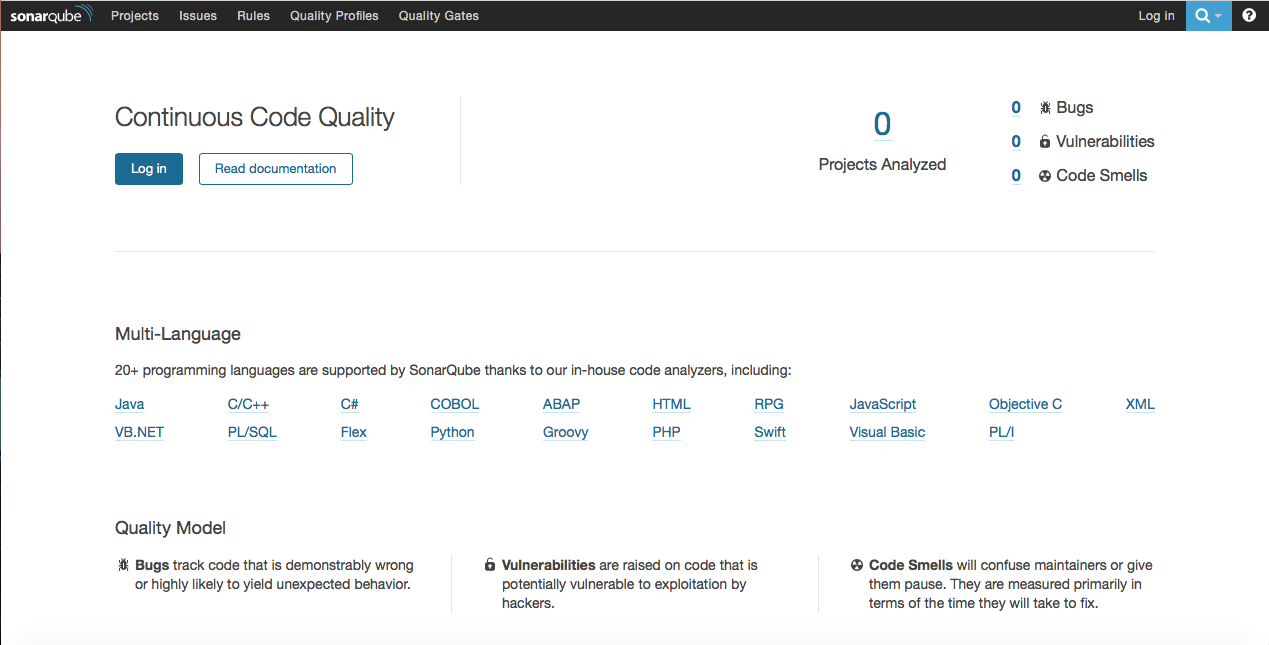Click the Vulnerabilities lock icon in stats
This screenshot has width=1269, height=645.
point(1045,142)
